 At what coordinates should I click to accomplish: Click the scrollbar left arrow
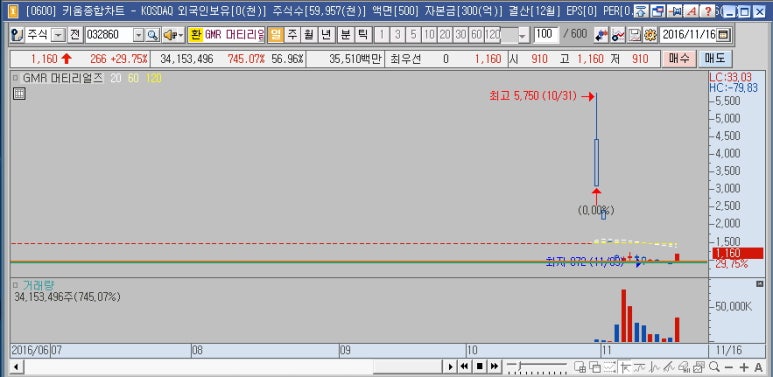[16, 367]
